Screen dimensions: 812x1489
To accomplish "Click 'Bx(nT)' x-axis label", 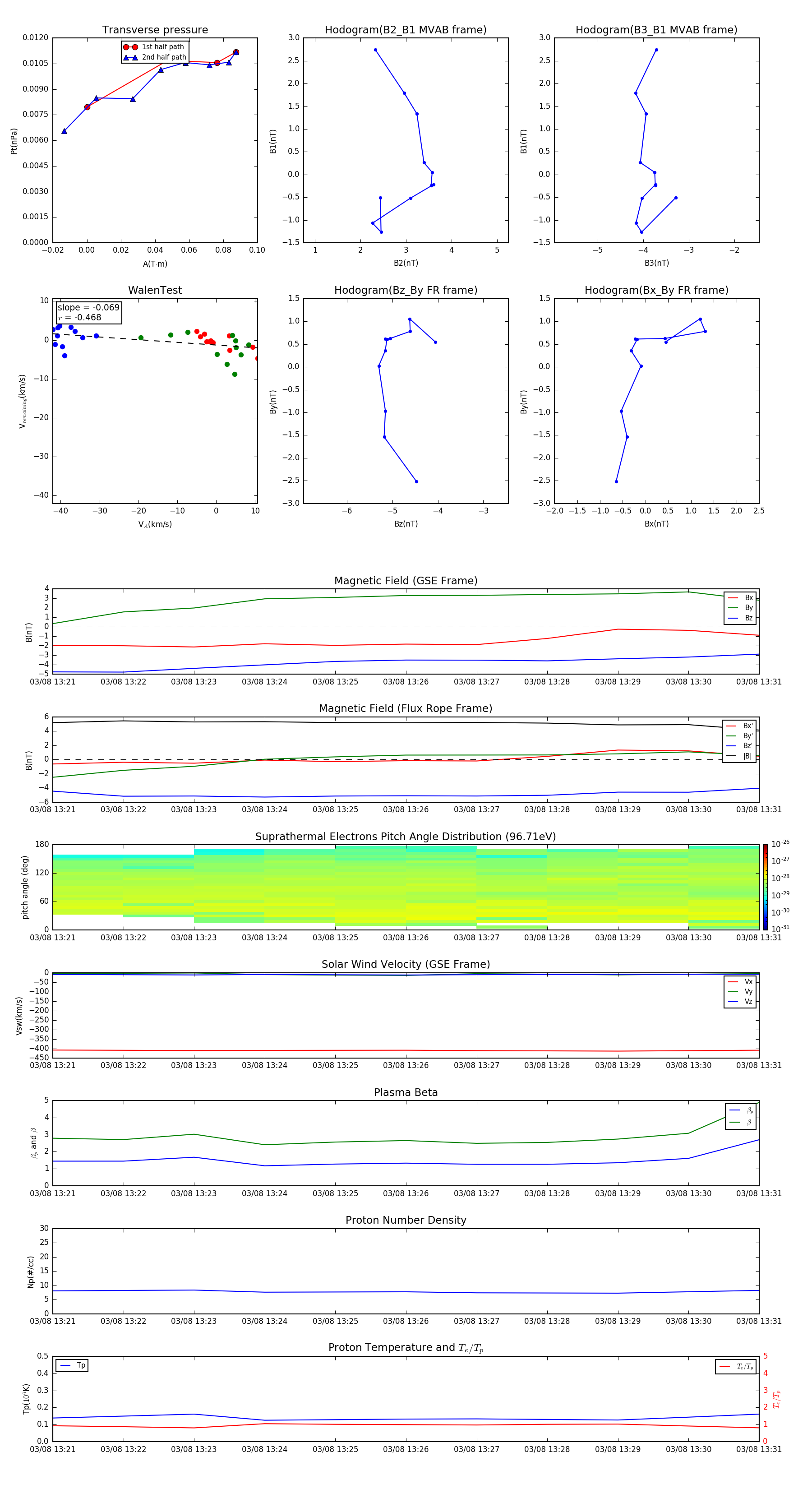I will click(656, 524).
